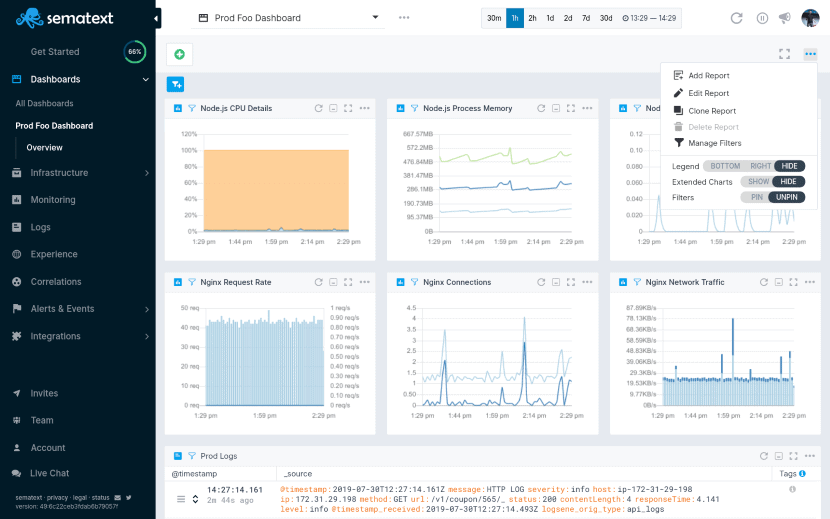The width and height of the screenshot is (830, 519).
Task: Click the green add component plus button
Action: pos(179,54)
